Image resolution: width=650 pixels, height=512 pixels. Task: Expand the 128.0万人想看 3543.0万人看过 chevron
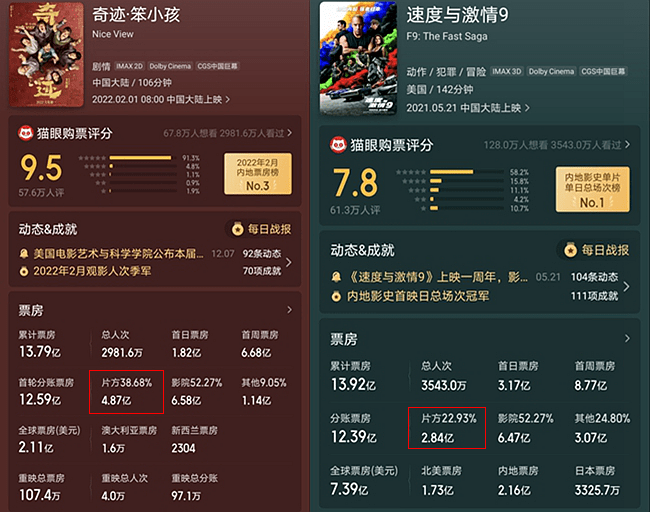[628, 144]
